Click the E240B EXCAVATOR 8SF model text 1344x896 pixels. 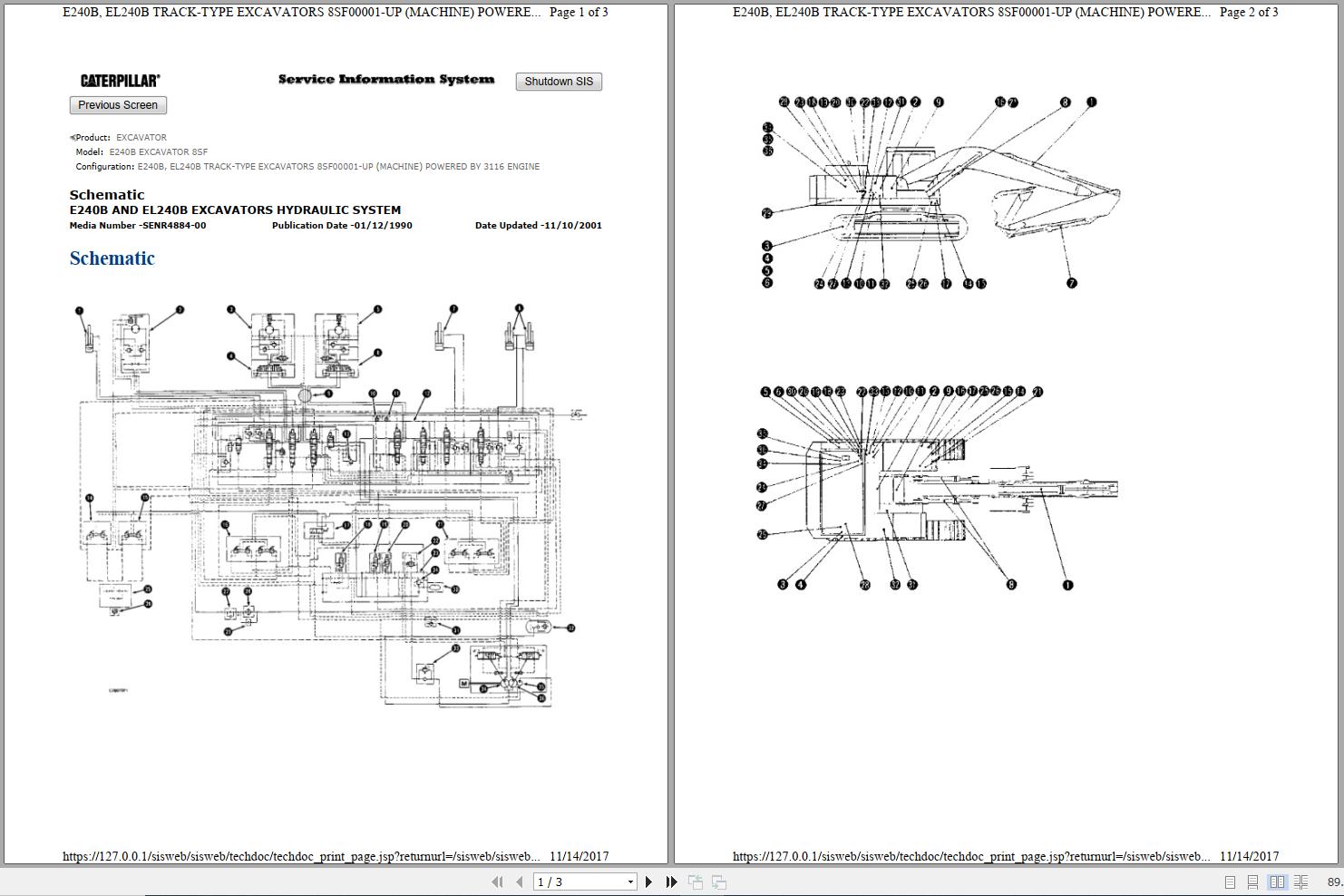[x=158, y=151]
